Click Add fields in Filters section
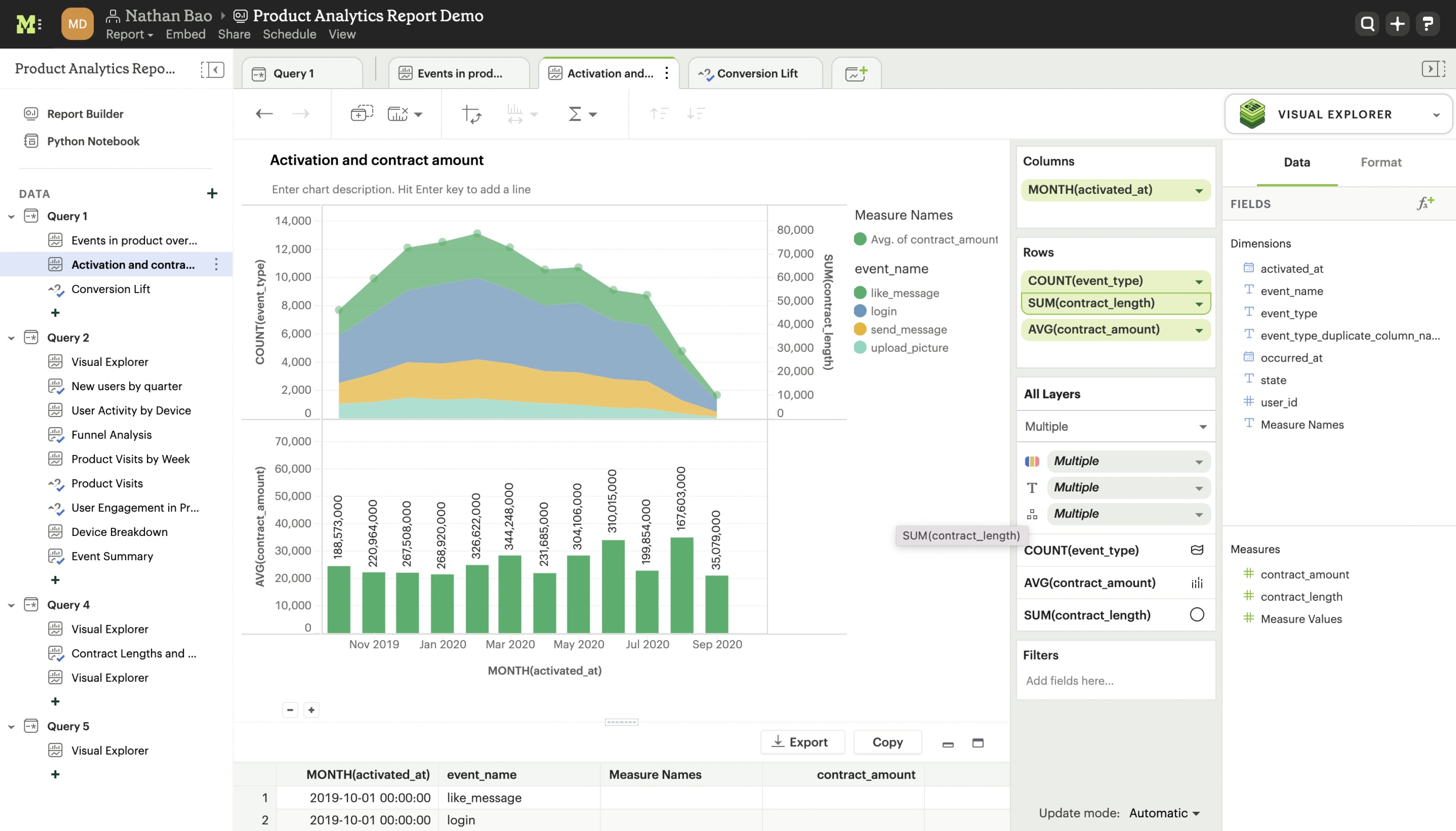 point(1070,680)
